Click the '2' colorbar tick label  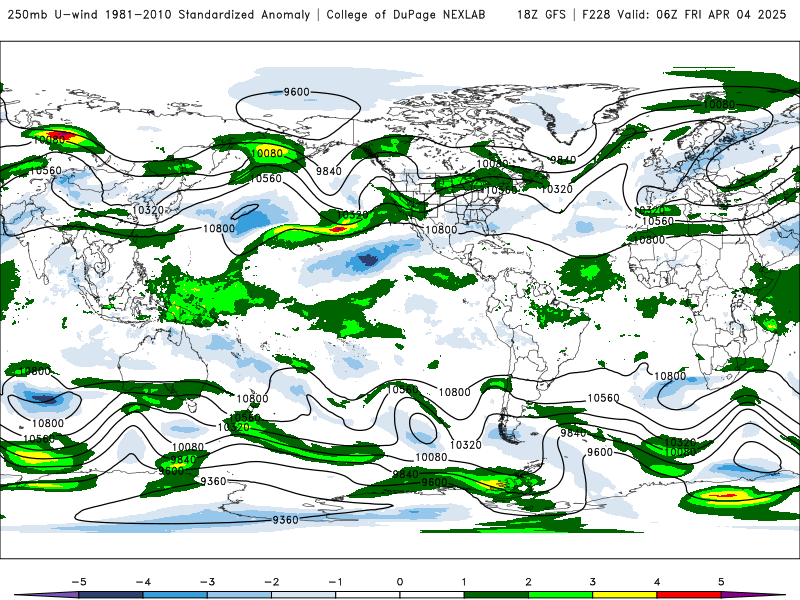click(529, 582)
